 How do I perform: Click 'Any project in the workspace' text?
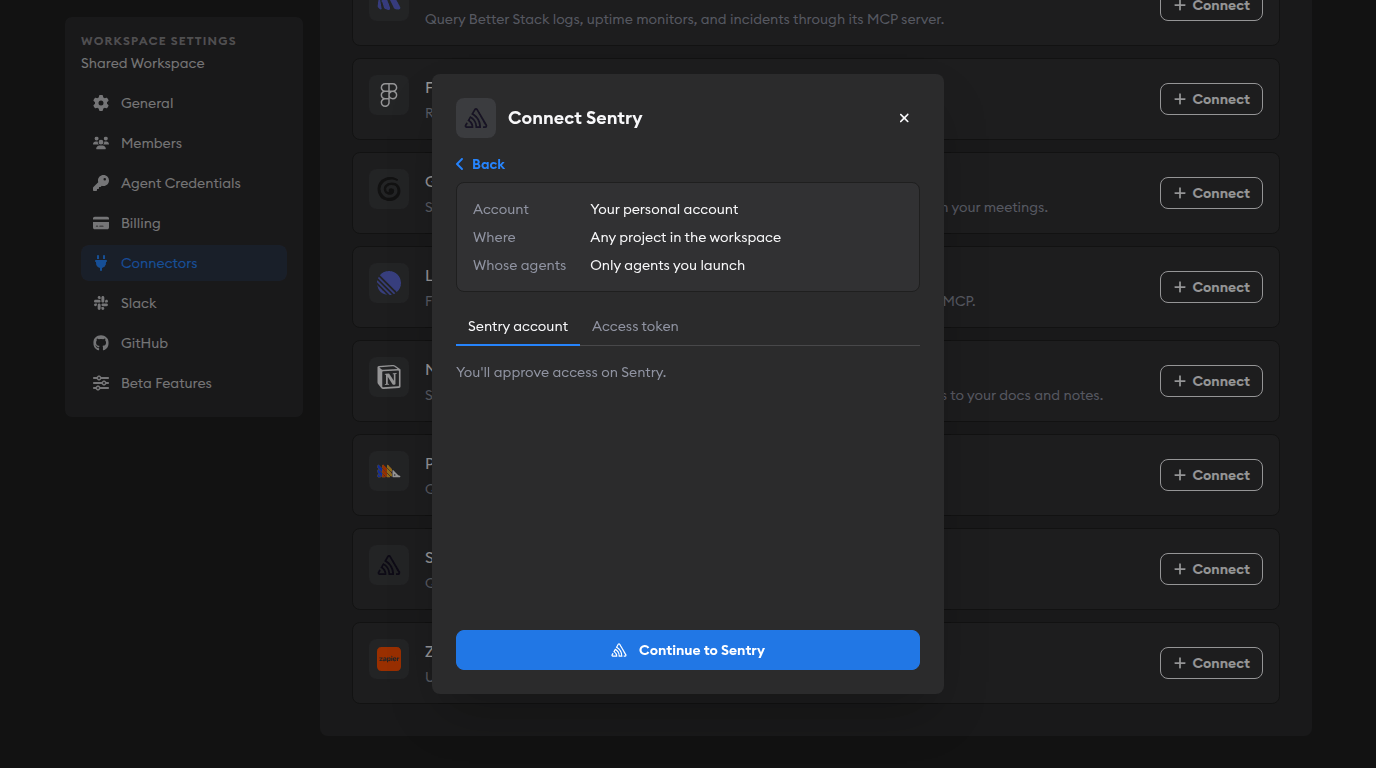pos(685,237)
